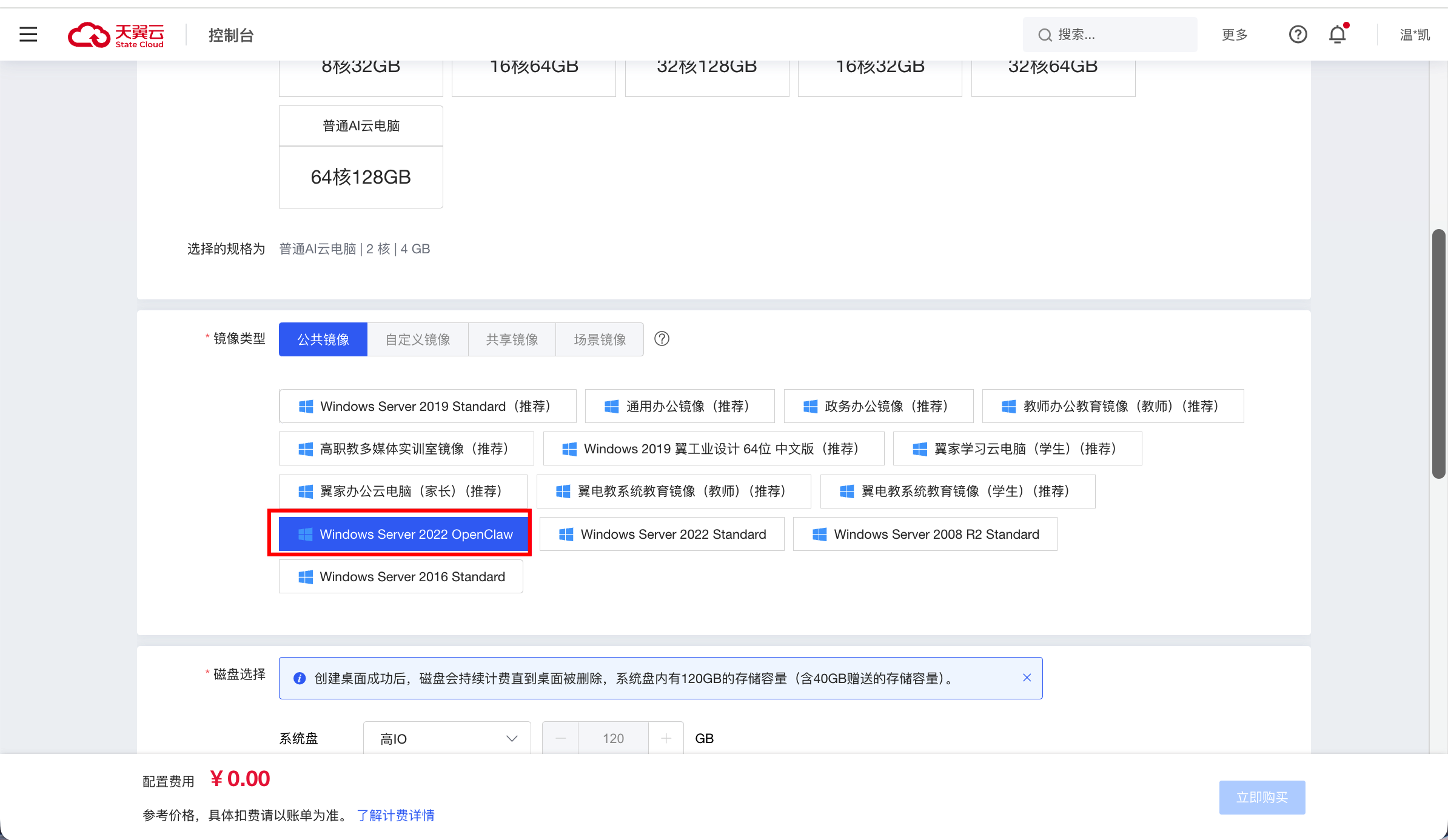Open the help question mark icon
Image resolution: width=1448 pixels, height=840 pixels.
tap(1298, 35)
